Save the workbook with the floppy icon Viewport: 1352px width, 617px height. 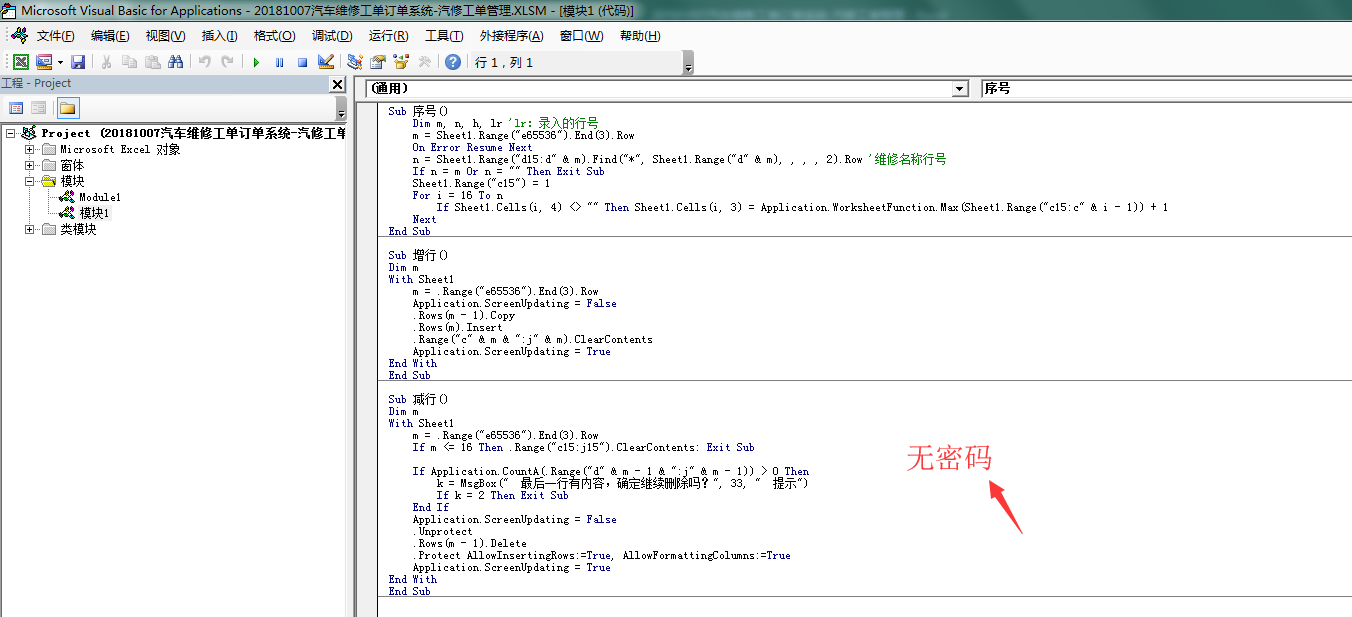77,62
